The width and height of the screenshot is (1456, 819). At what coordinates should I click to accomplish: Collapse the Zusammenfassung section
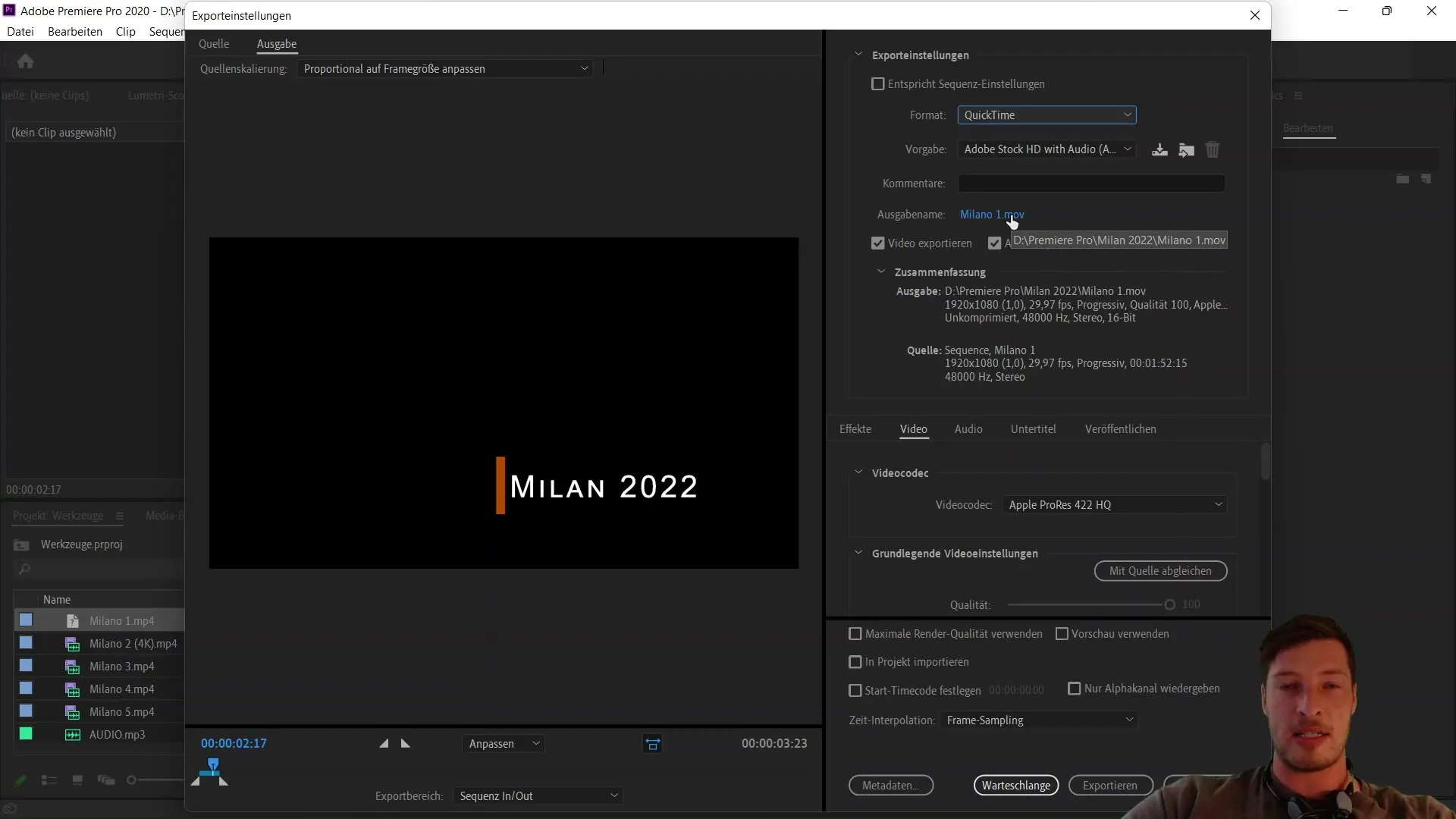click(881, 271)
